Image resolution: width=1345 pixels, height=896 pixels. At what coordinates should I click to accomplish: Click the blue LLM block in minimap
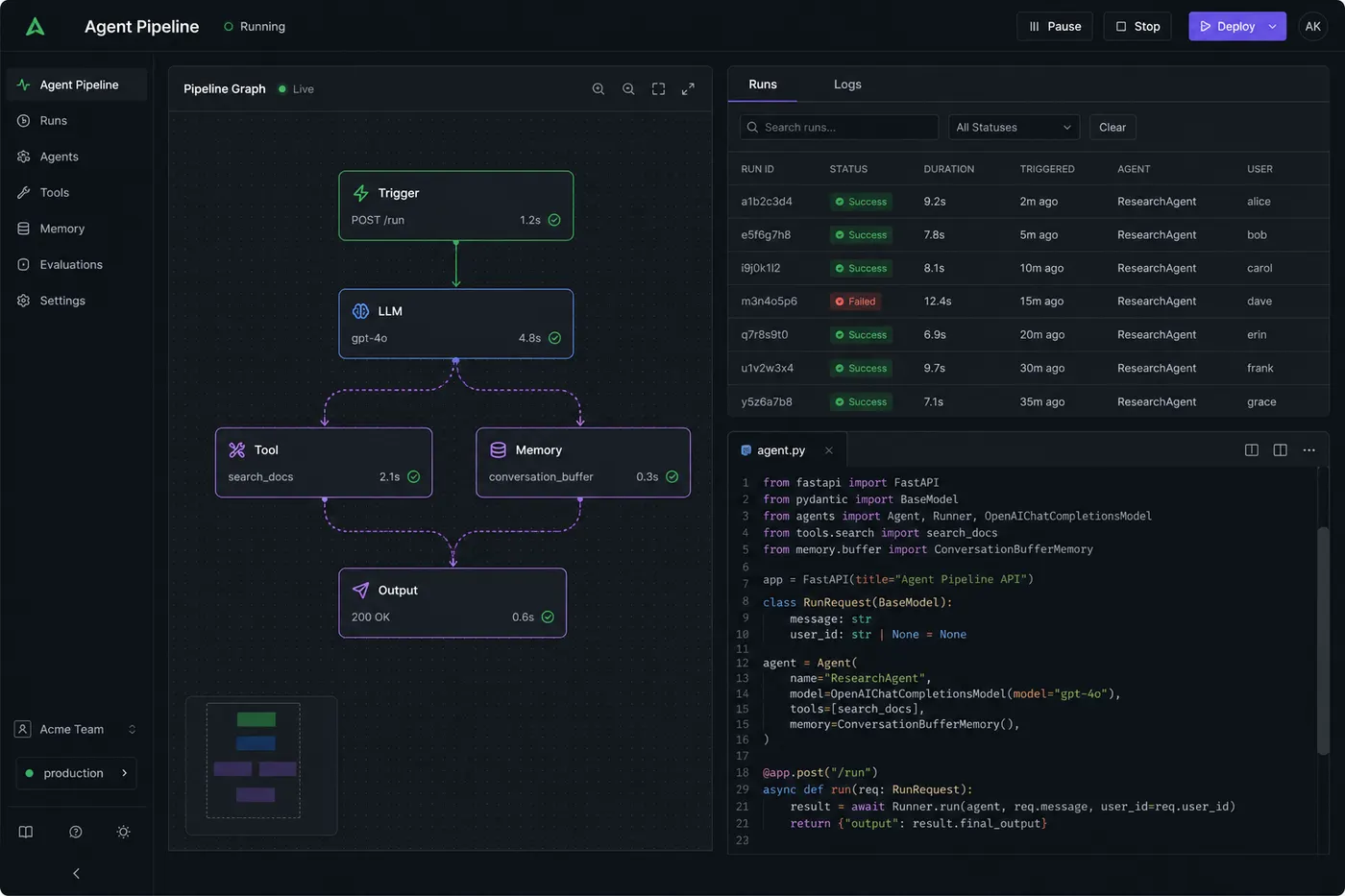pos(256,743)
